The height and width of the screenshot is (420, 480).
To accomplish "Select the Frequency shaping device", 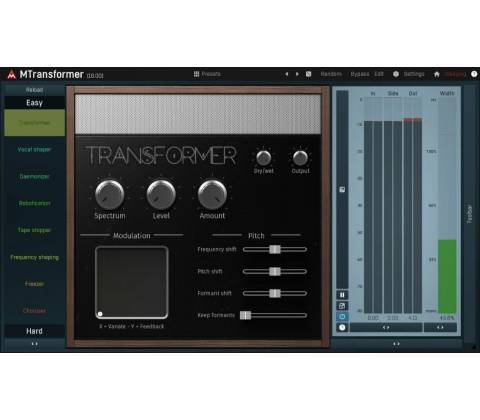I will click(x=34, y=257).
